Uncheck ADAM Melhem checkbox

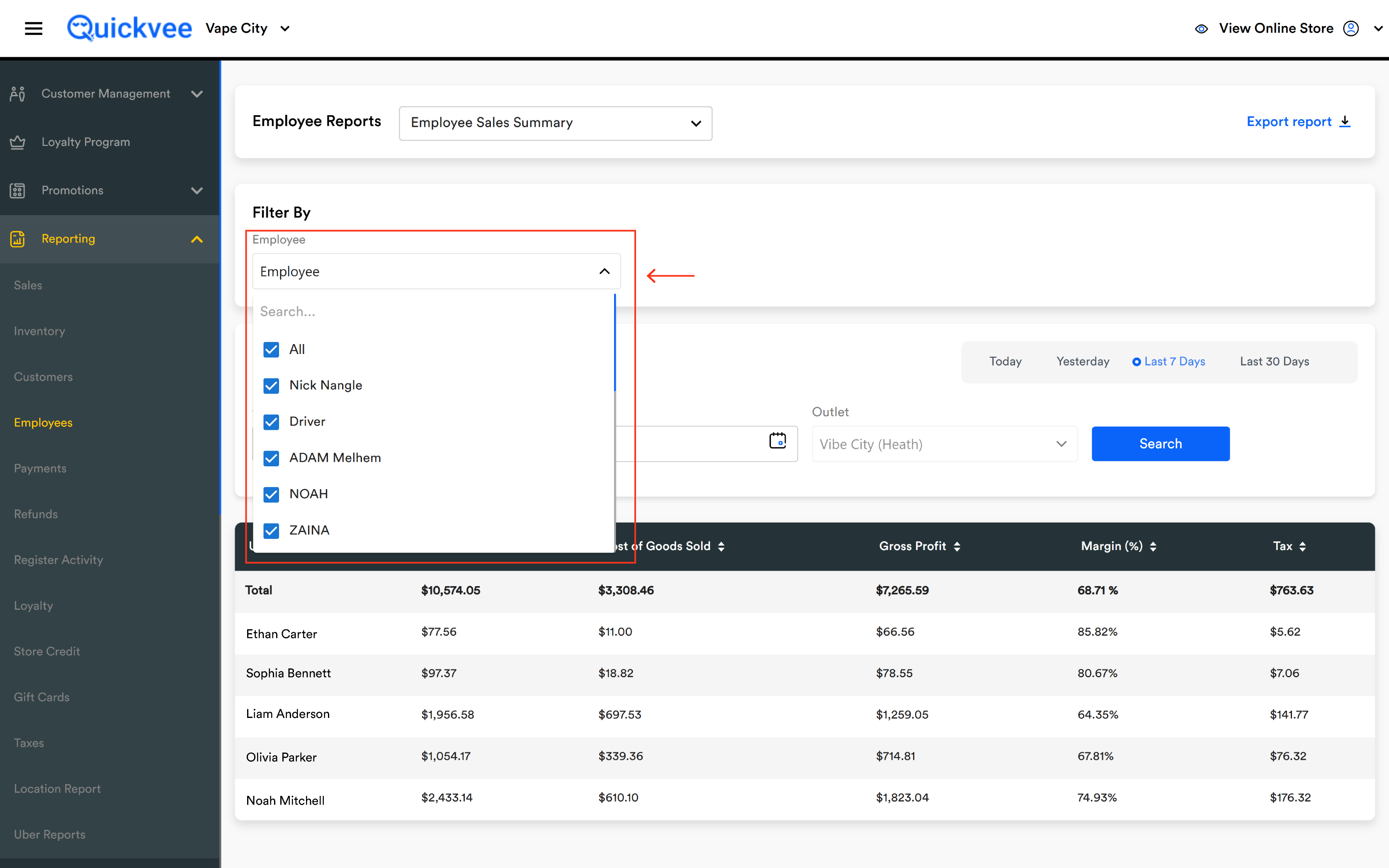[x=271, y=458]
